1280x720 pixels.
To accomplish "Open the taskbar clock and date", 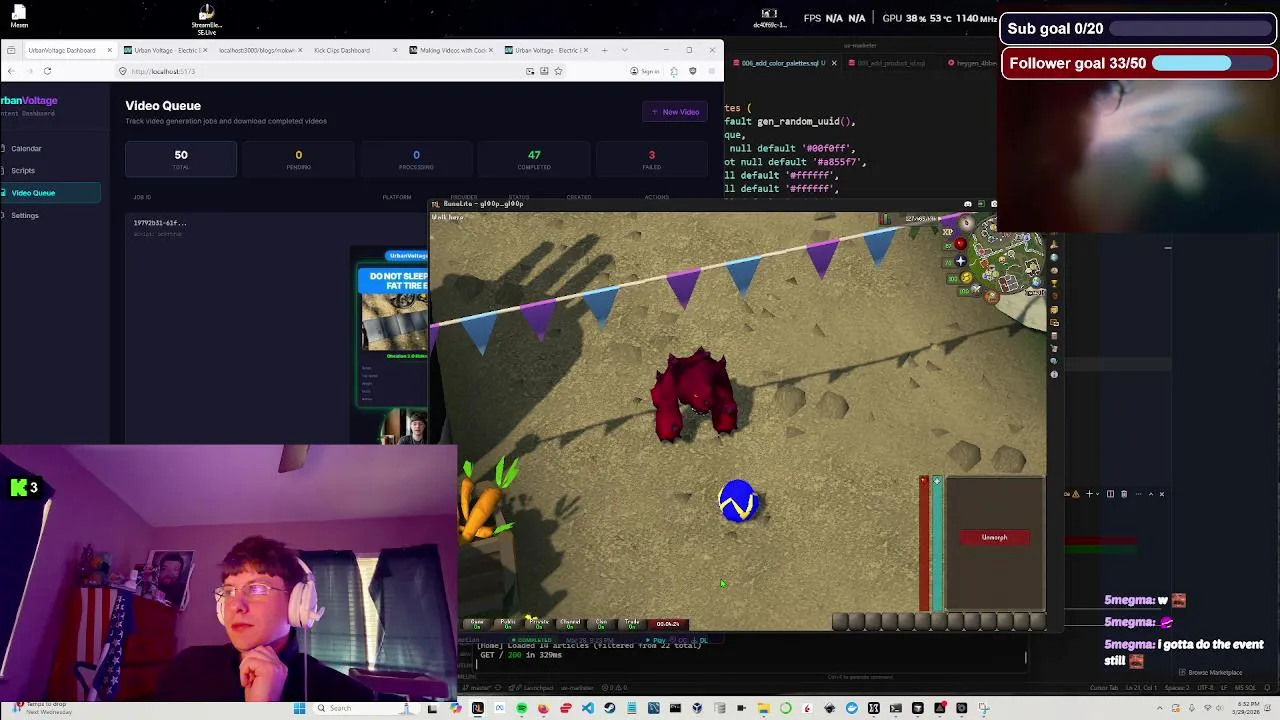I will tap(1248, 708).
